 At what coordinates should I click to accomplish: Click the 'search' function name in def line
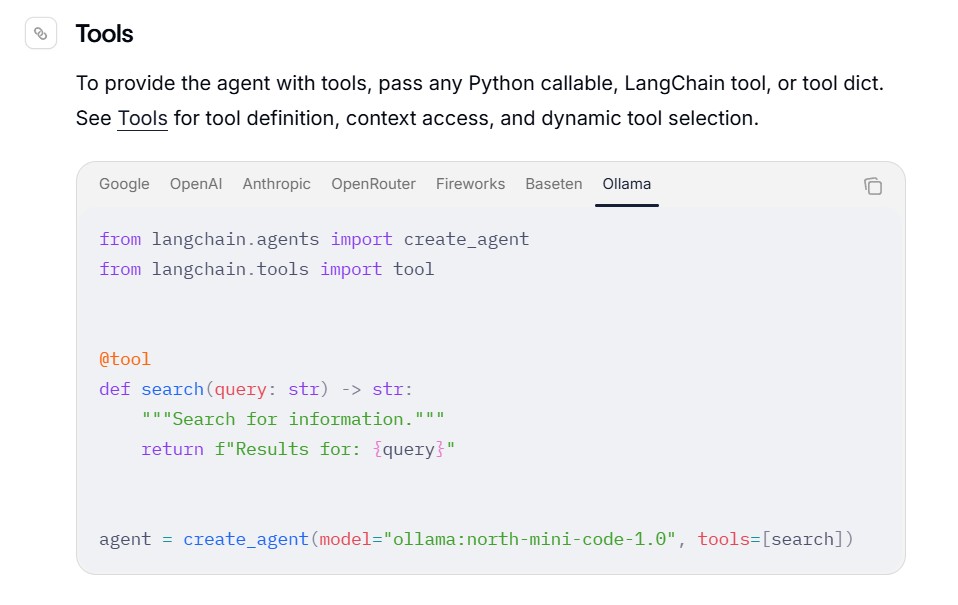pos(172,389)
